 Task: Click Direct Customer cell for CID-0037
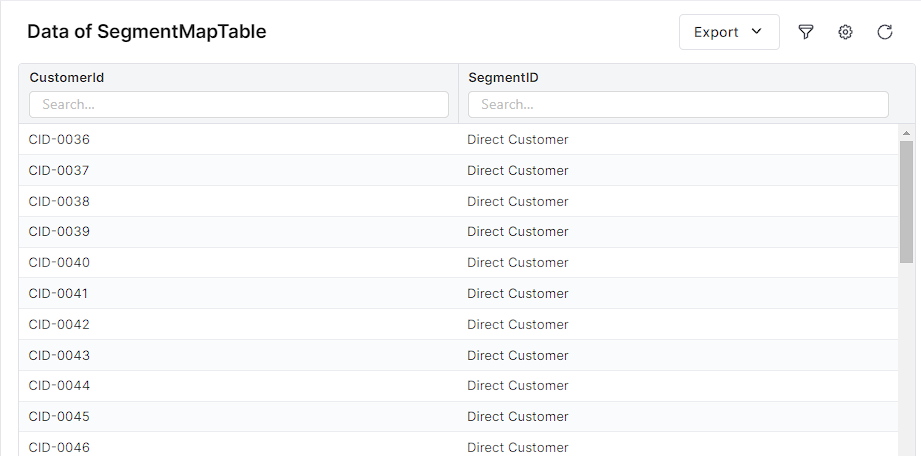(517, 170)
